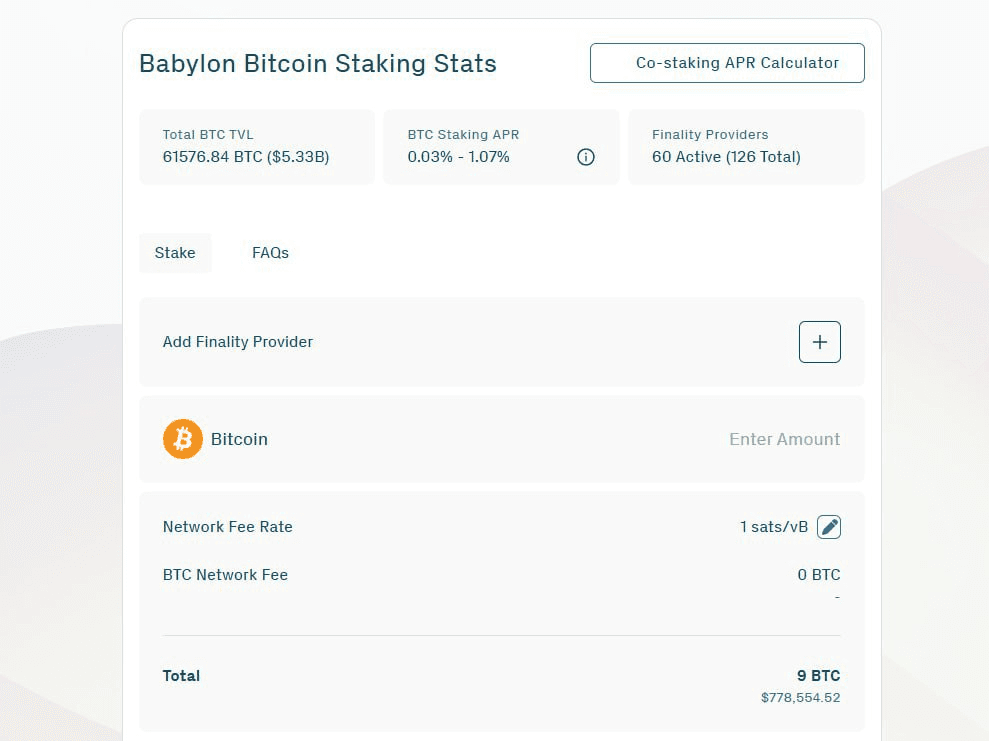
Task: Click the orange Bitcoin logo
Action: (x=183, y=439)
